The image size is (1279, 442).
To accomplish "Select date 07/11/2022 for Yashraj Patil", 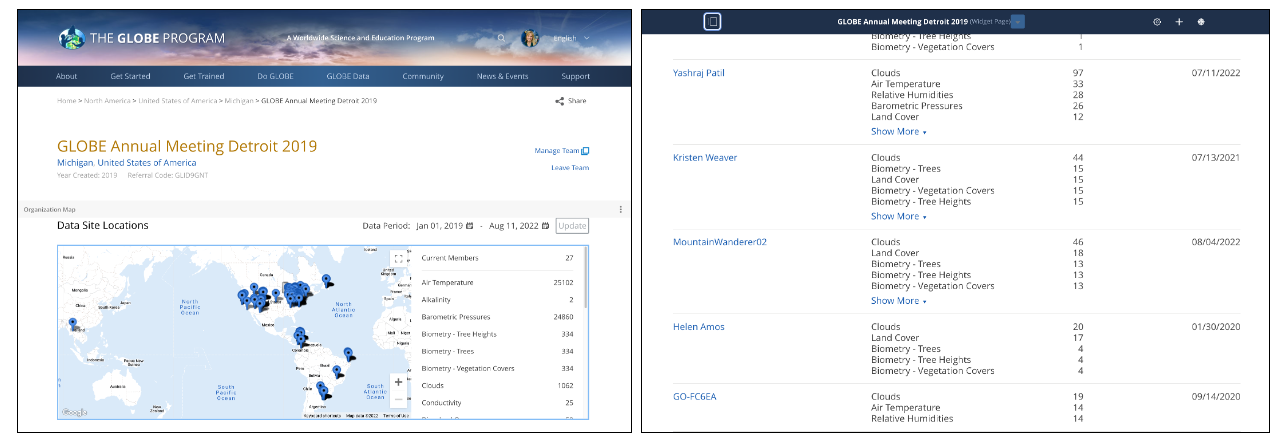I will (x=1215, y=73).
